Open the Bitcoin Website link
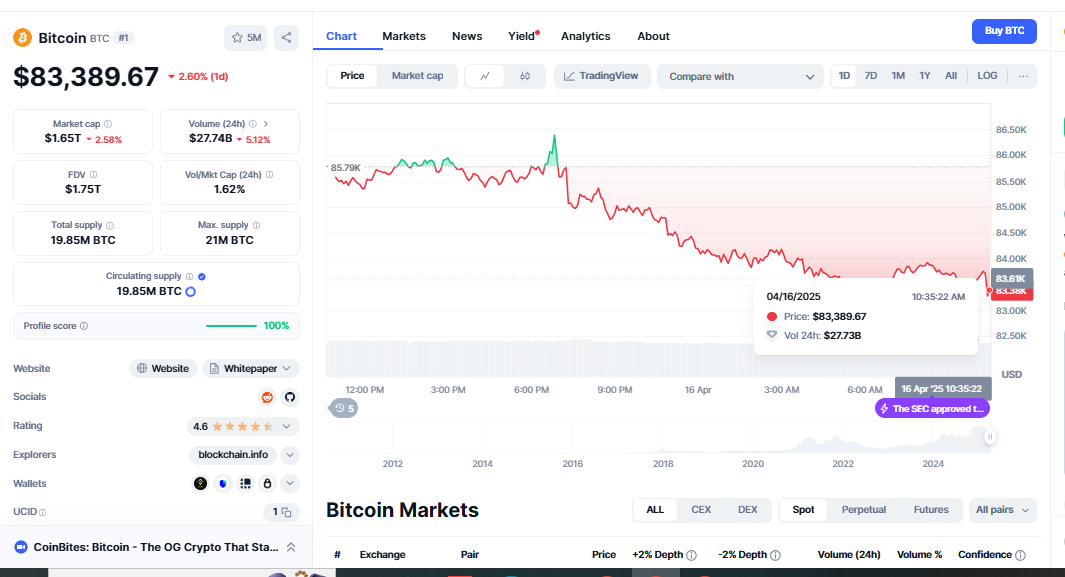This screenshot has height=577, width=1065. tap(163, 369)
